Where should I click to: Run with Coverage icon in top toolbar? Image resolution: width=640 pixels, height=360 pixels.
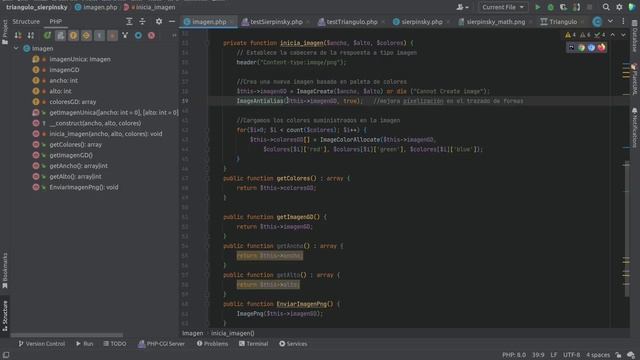(x=563, y=7)
